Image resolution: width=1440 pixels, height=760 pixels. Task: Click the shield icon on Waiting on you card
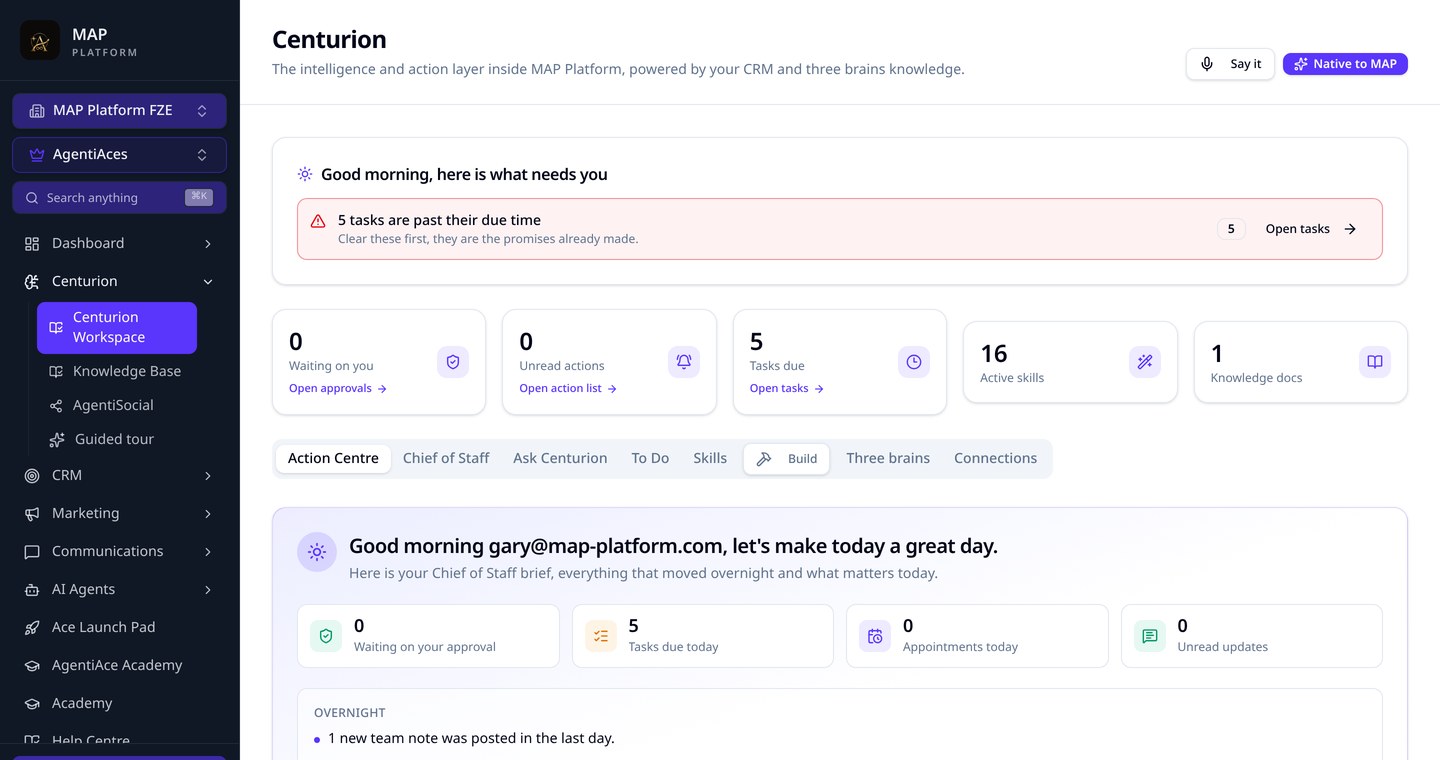(x=453, y=362)
